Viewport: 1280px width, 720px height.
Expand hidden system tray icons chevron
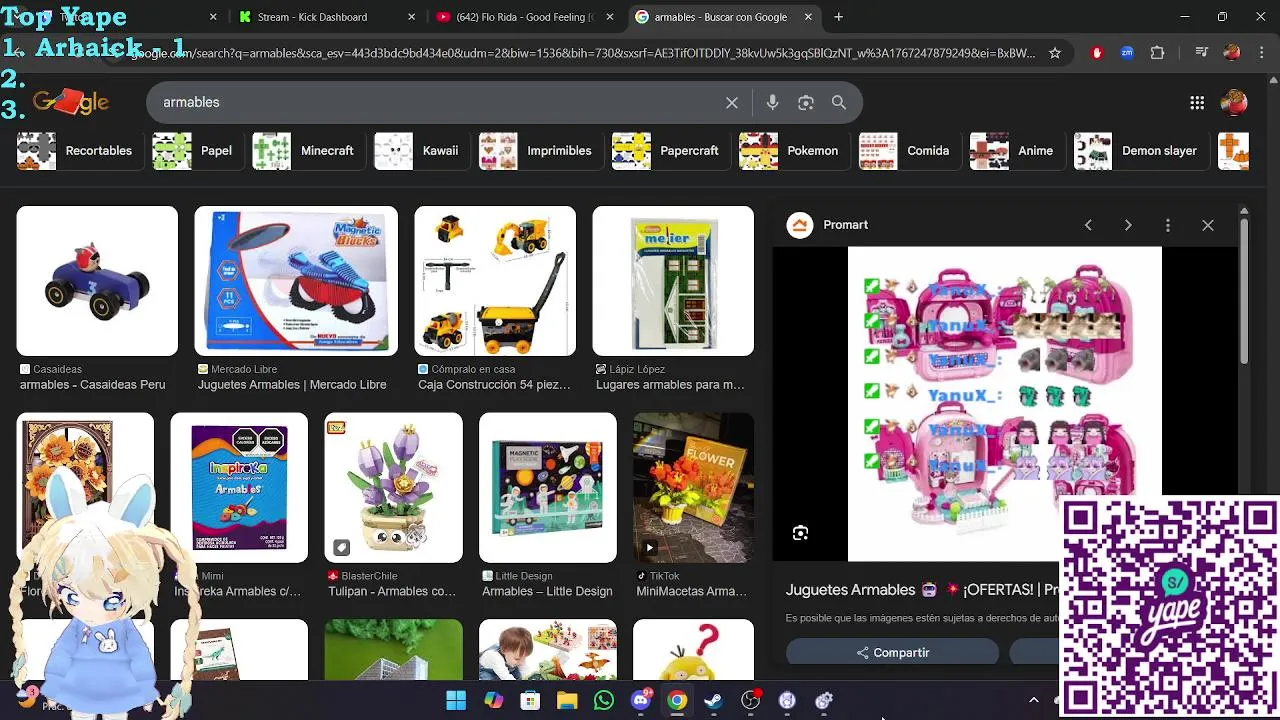(x=1034, y=700)
